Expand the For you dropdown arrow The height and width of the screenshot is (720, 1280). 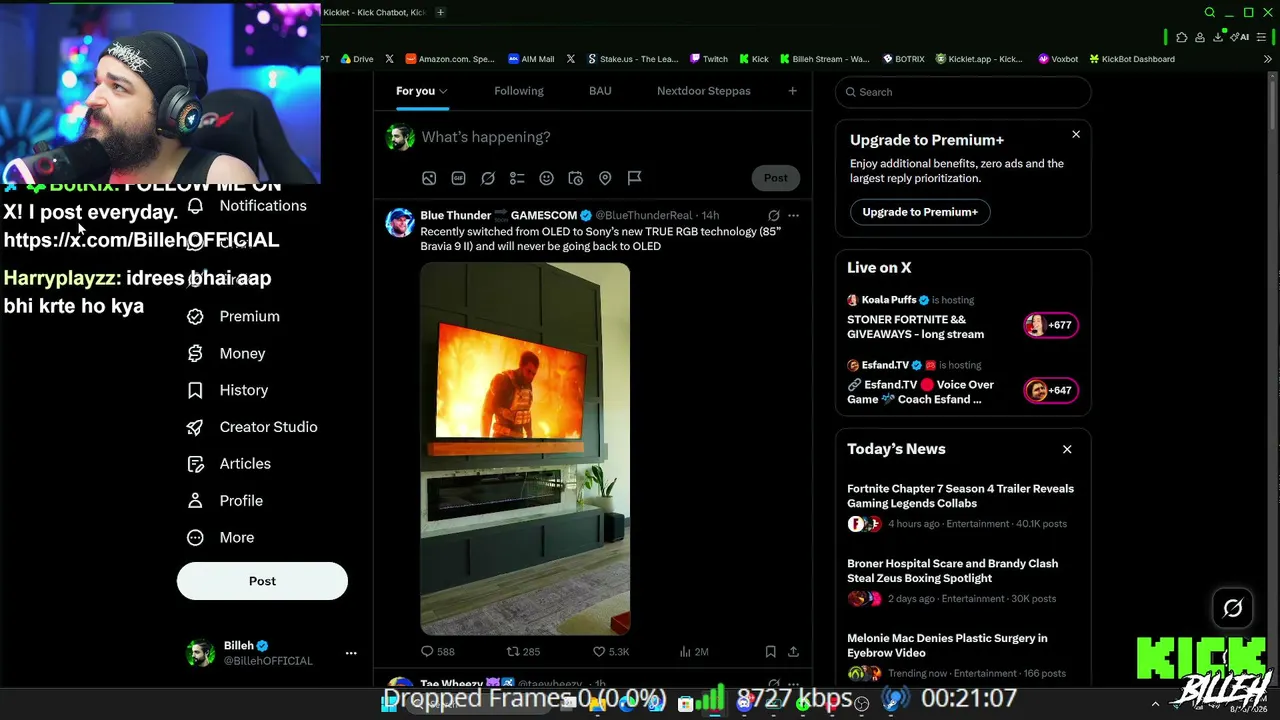[443, 92]
